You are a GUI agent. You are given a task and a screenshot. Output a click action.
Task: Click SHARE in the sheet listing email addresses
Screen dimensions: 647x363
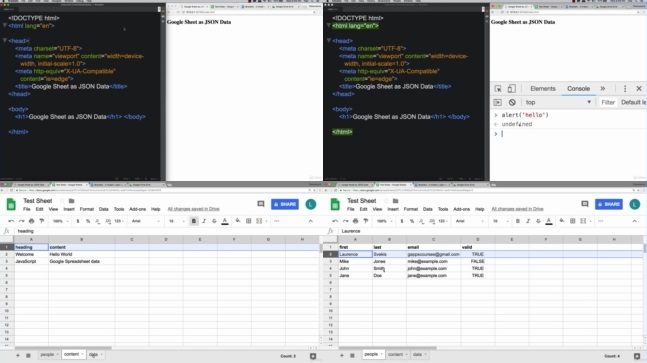tap(609, 204)
